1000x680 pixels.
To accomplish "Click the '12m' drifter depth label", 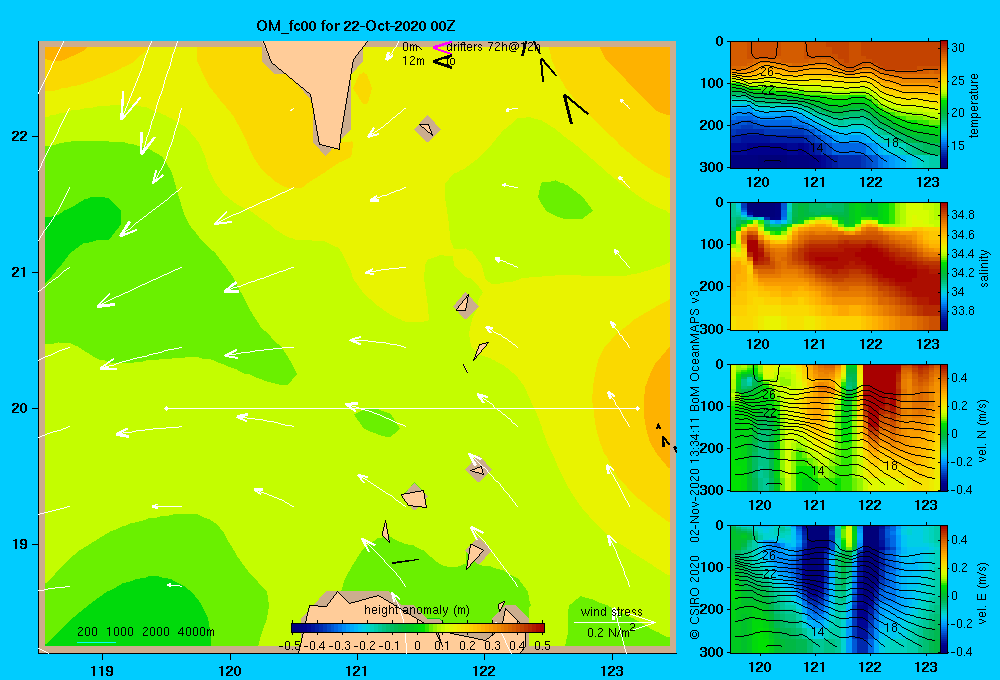I will point(413,61).
